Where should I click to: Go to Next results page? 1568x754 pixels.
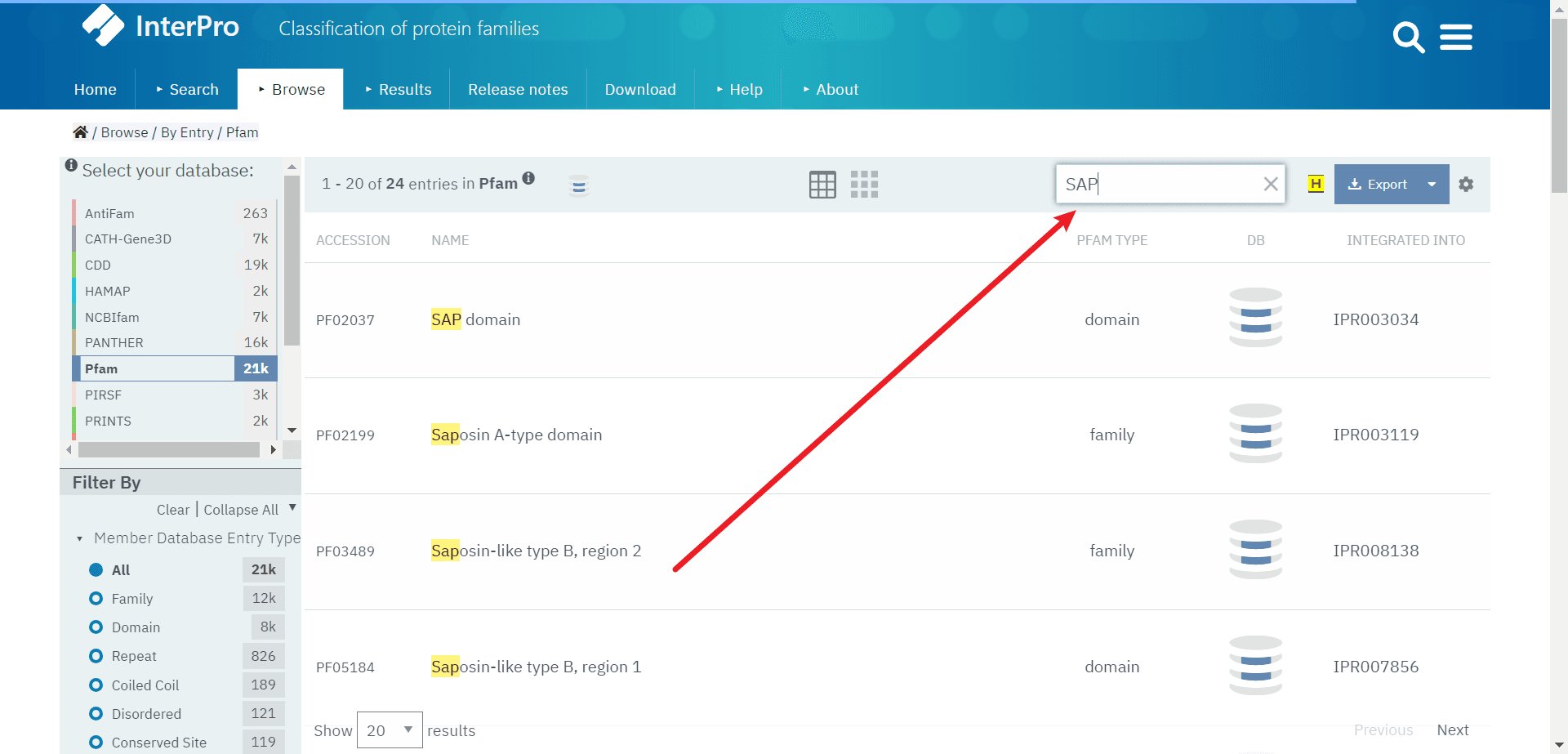pyautogui.click(x=1453, y=729)
